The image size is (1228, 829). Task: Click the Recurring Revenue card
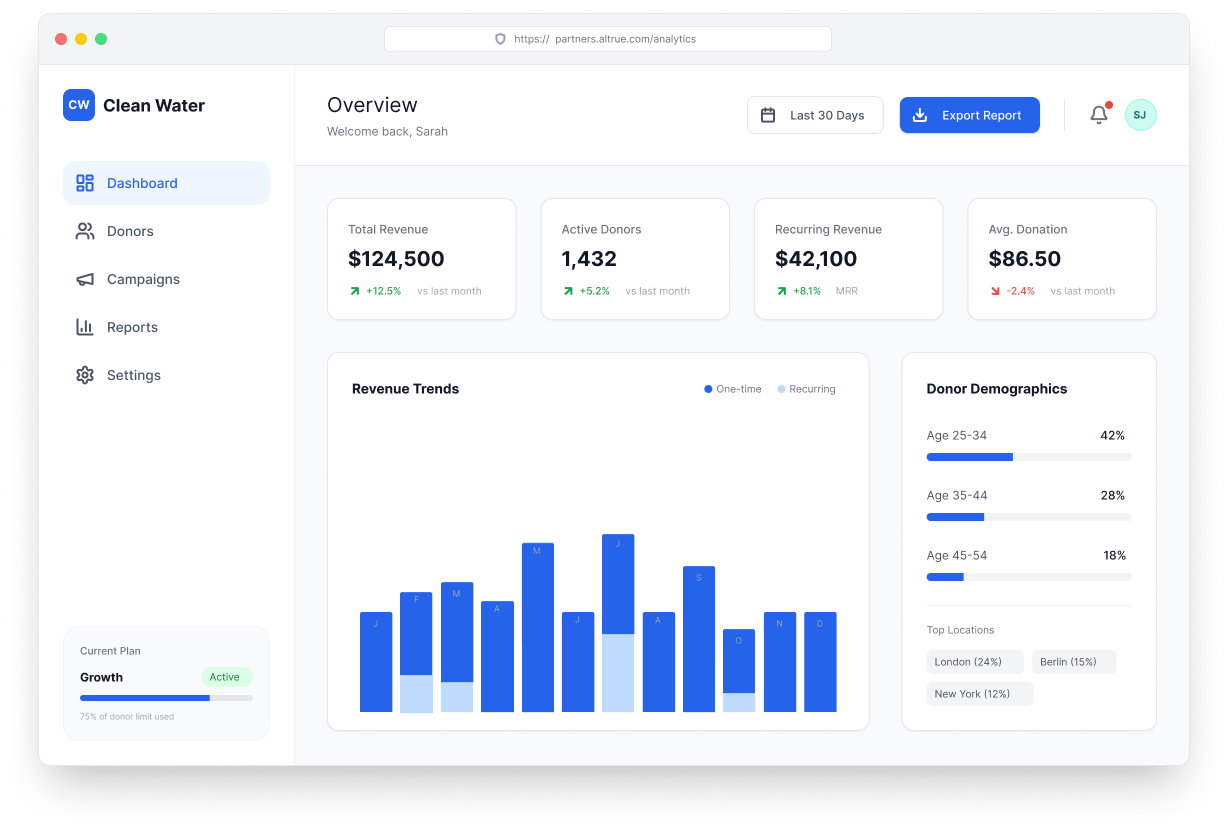coord(849,259)
